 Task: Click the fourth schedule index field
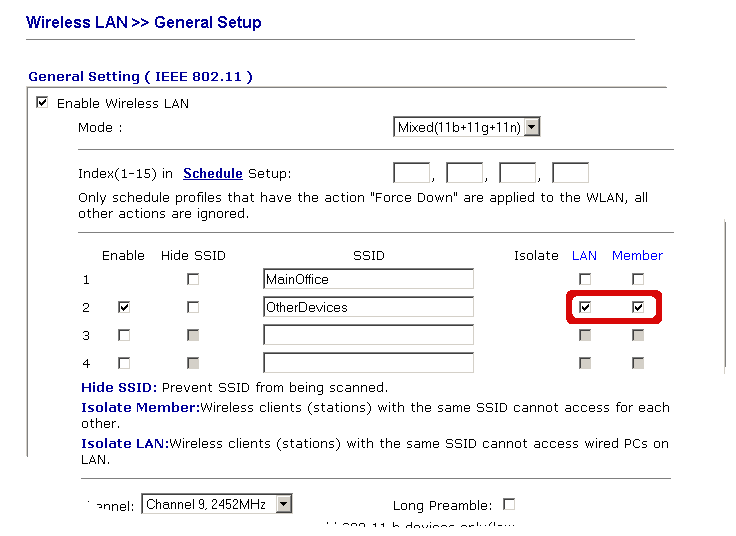point(570,173)
